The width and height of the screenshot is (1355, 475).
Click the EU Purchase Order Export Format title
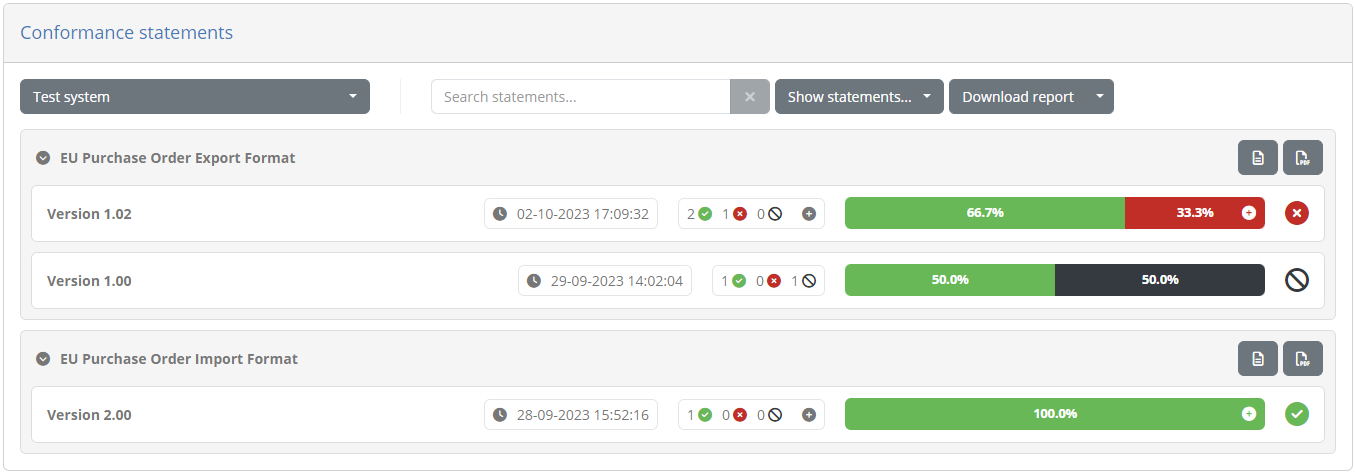178,158
